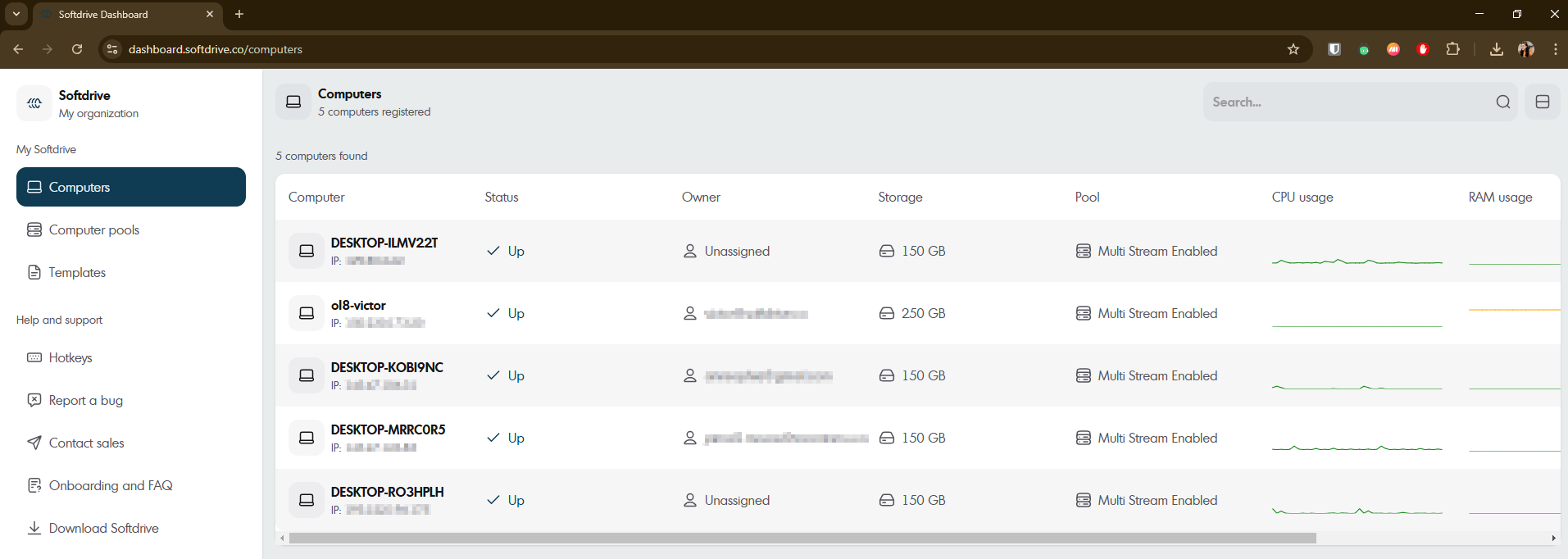
Task: Click the CPU usage graph for DESKTOP-ILMV22T
Action: (x=1357, y=261)
